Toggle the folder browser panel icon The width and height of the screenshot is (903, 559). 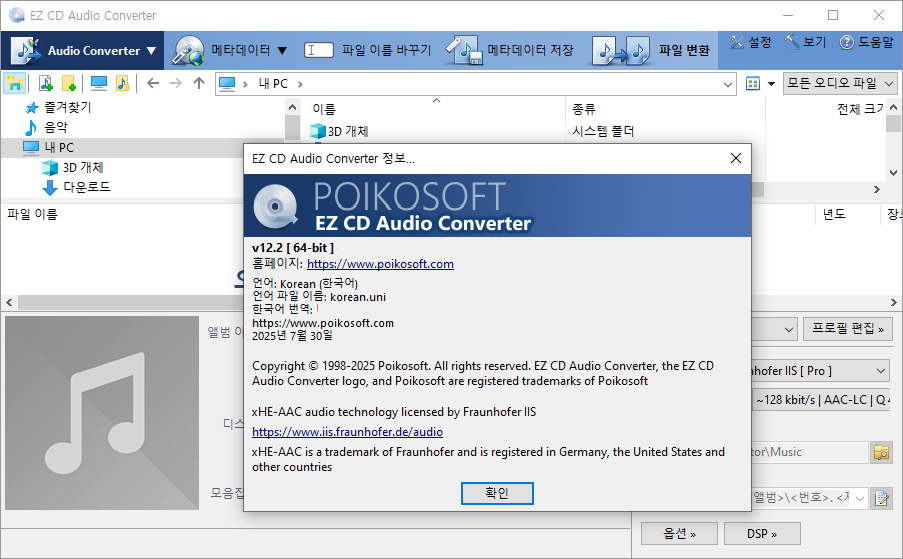(x=14, y=83)
